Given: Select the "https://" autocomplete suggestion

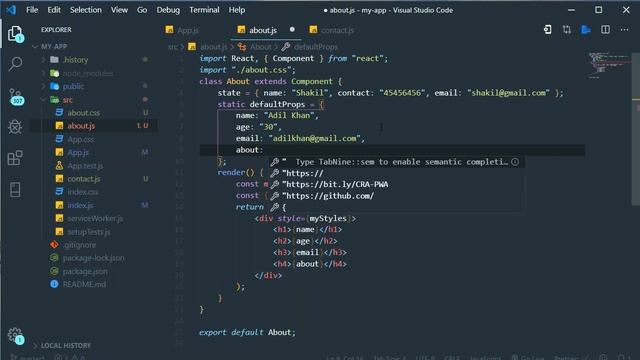Looking at the screenshot, I should pyautogui.click(x=396, y=173).
